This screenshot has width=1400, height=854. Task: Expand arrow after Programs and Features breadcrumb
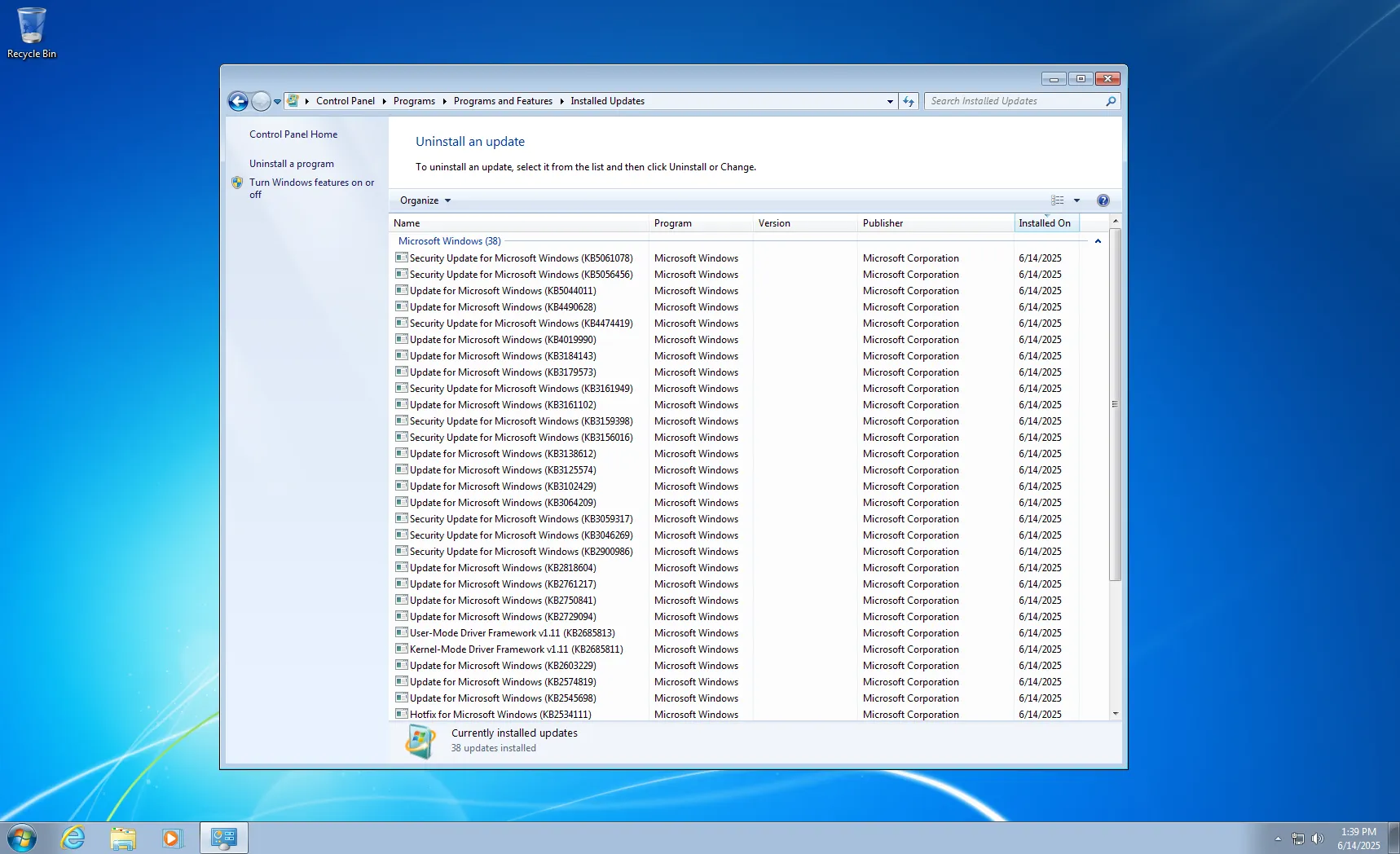pyautogui.click(x=561, y=101)
